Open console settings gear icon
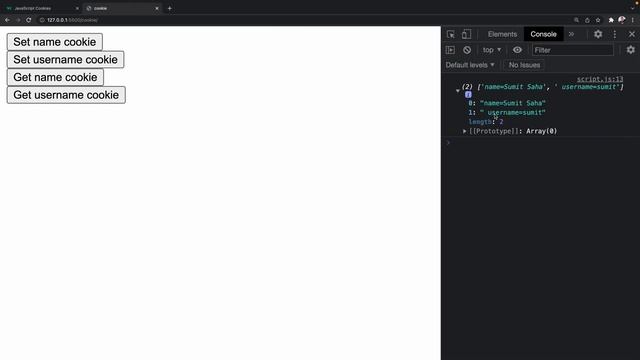This screenshot has height=360, width=640. pos(631,50)
